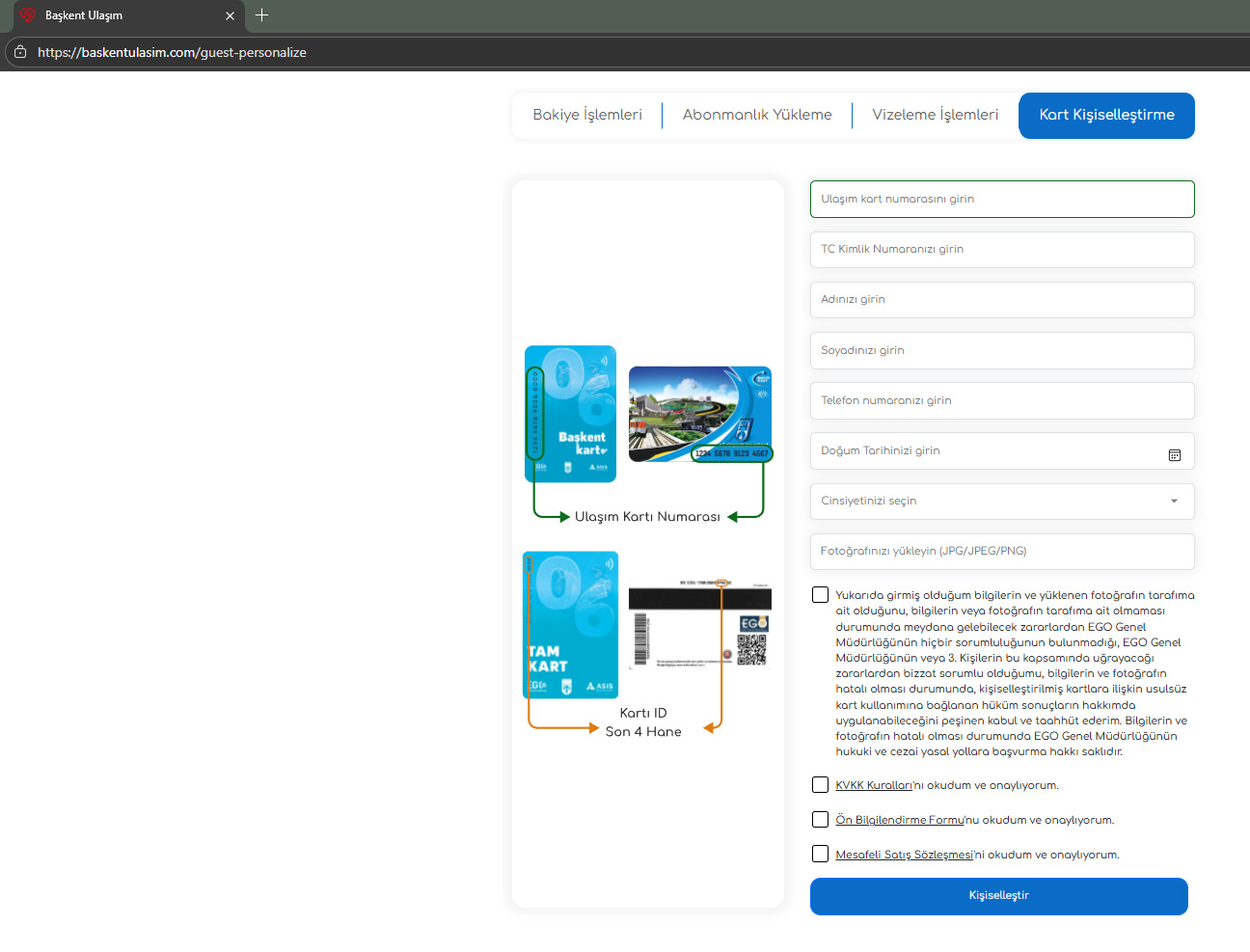Close the Başkent Ulaşım browser tab
1250x952 pixels.
[x=230, y=15]
